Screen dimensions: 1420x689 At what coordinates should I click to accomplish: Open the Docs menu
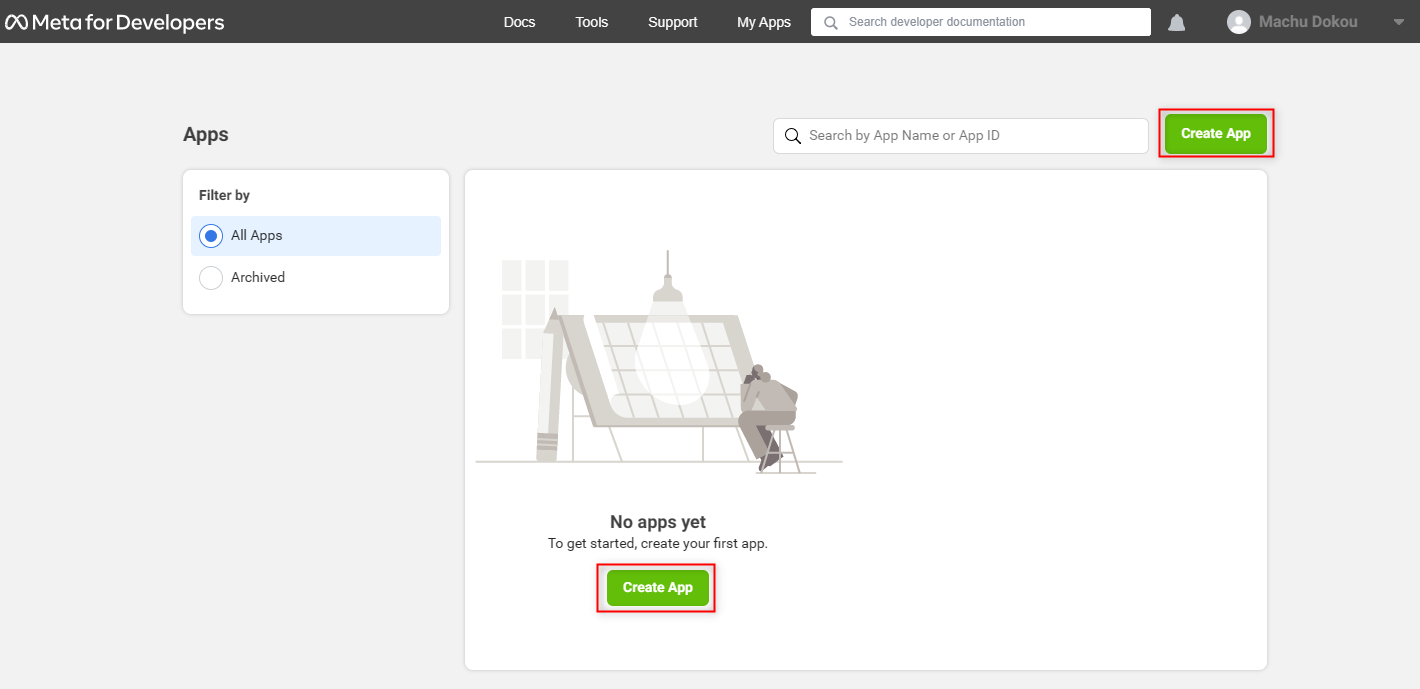[x=520, y=22]
